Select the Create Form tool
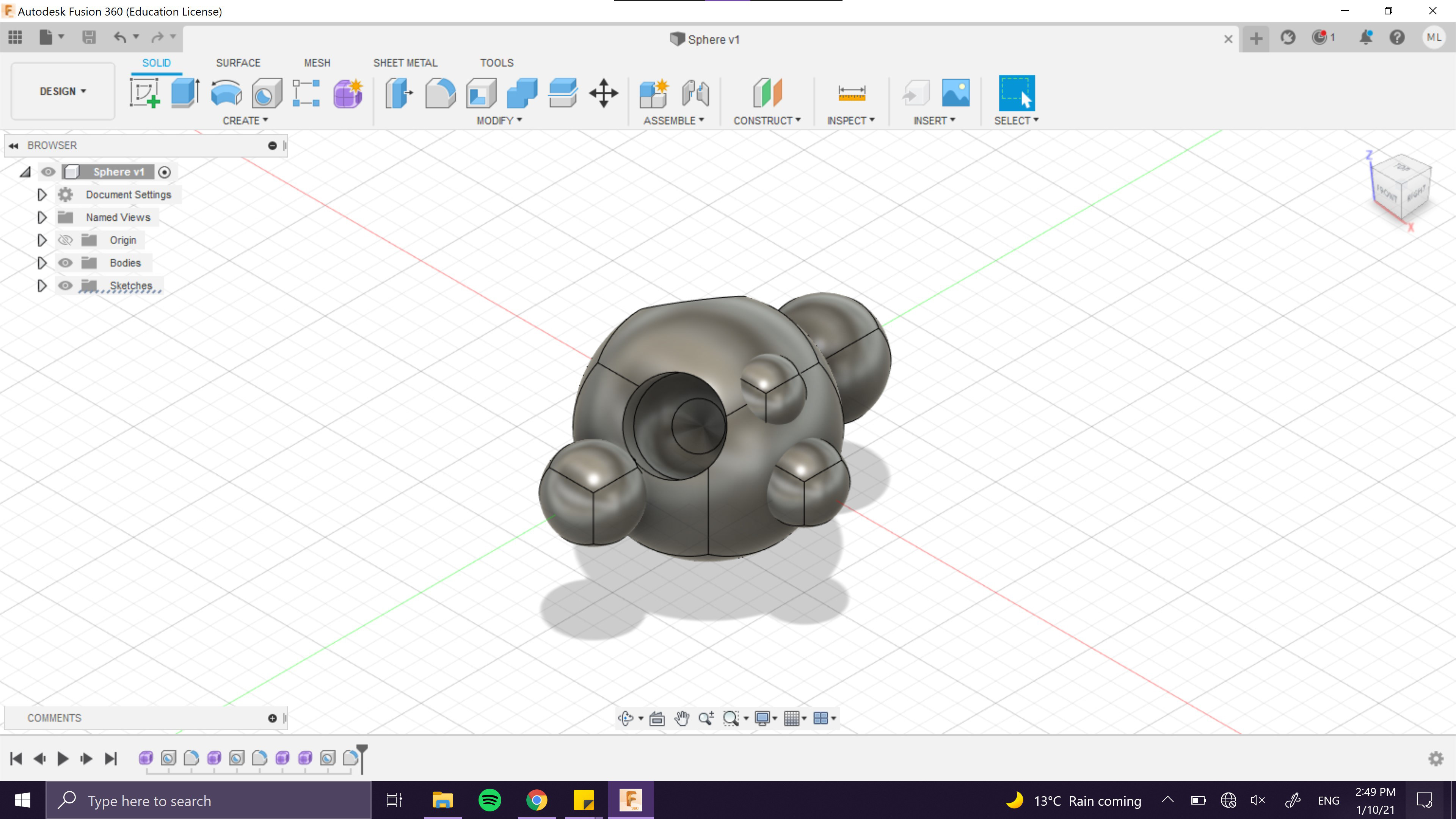The width and height of the screenshot is (1456, 819). (x=348, y=93)
